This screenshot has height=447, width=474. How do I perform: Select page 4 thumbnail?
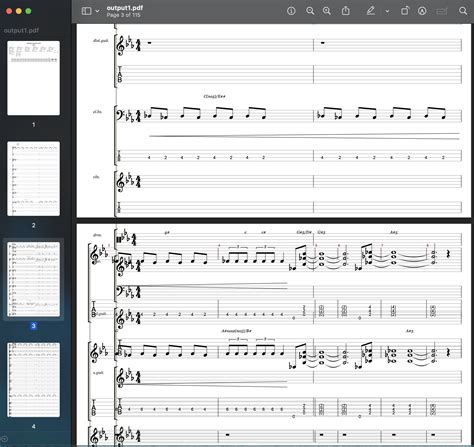tap(34, 380)
